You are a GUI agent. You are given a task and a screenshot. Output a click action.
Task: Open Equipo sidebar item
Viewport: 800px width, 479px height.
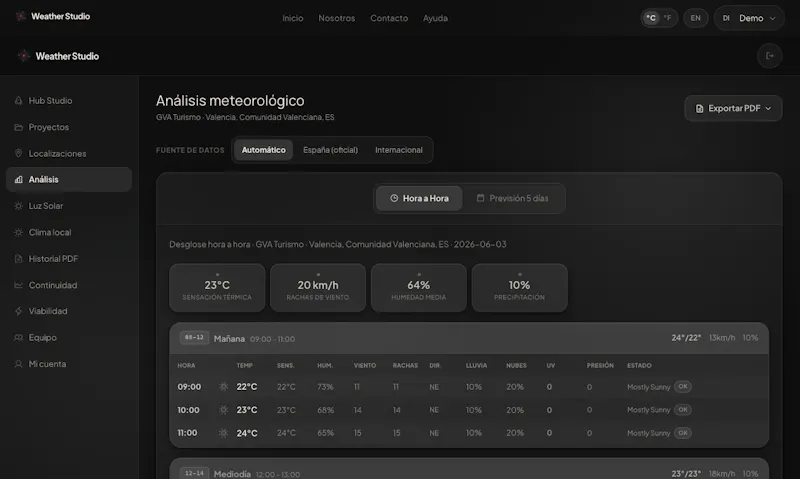pyautogui.click(x=69, y=338)
